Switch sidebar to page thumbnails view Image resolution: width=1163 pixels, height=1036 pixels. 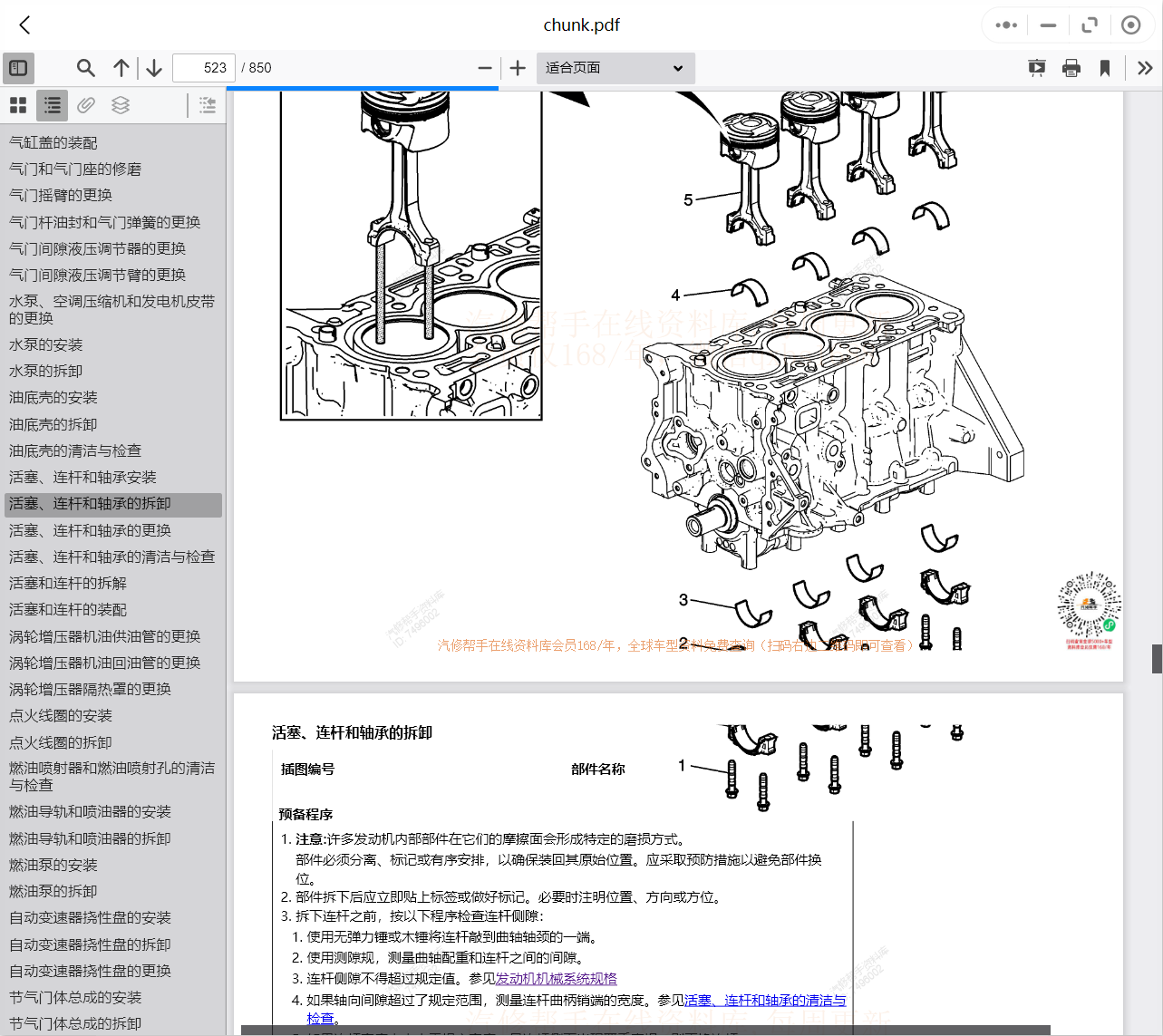17,104
